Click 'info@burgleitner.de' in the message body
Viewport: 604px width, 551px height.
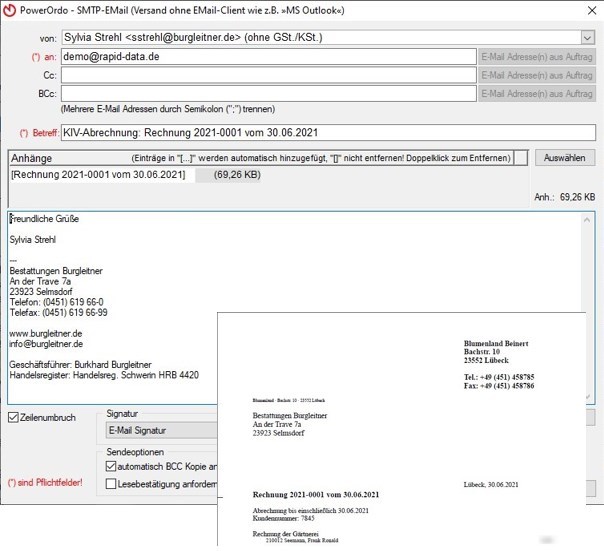(x=46, y=344)
